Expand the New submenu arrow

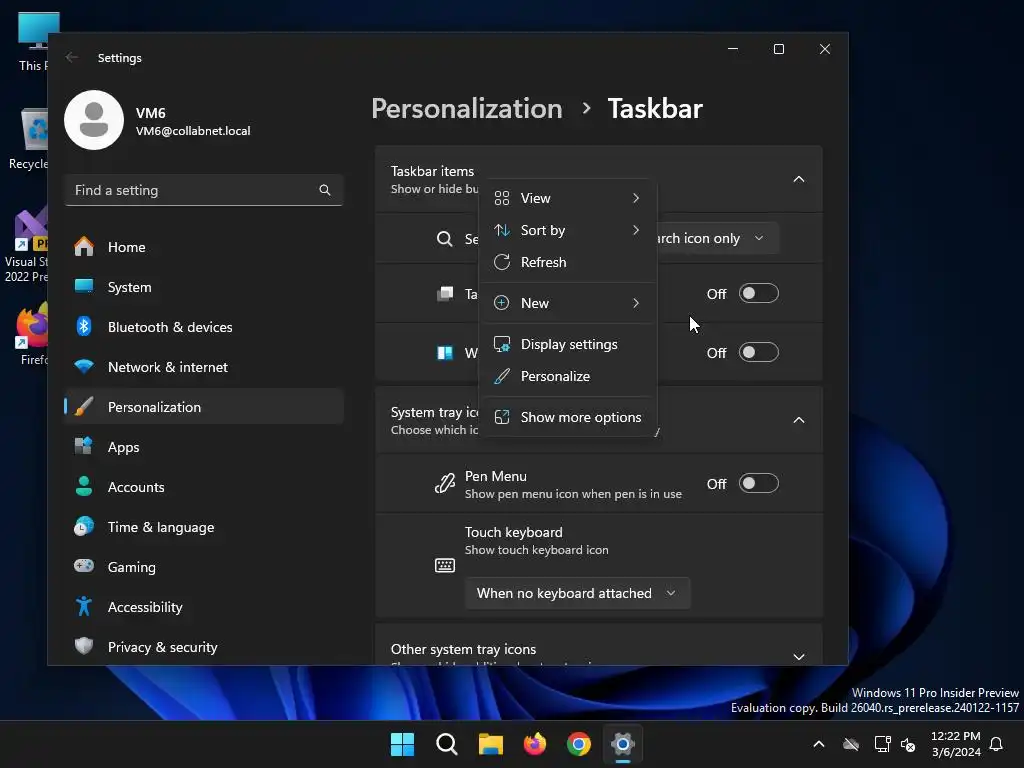point(636,303)
